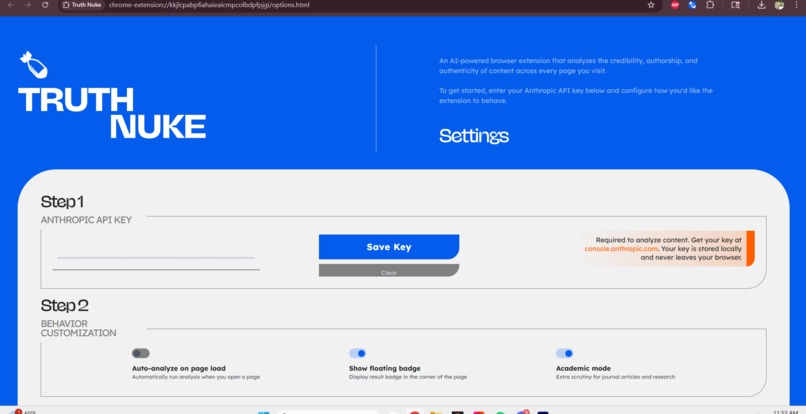Disable the Show floating badge toggle
This screenshot has width=806, height=414.
(357, 353)
